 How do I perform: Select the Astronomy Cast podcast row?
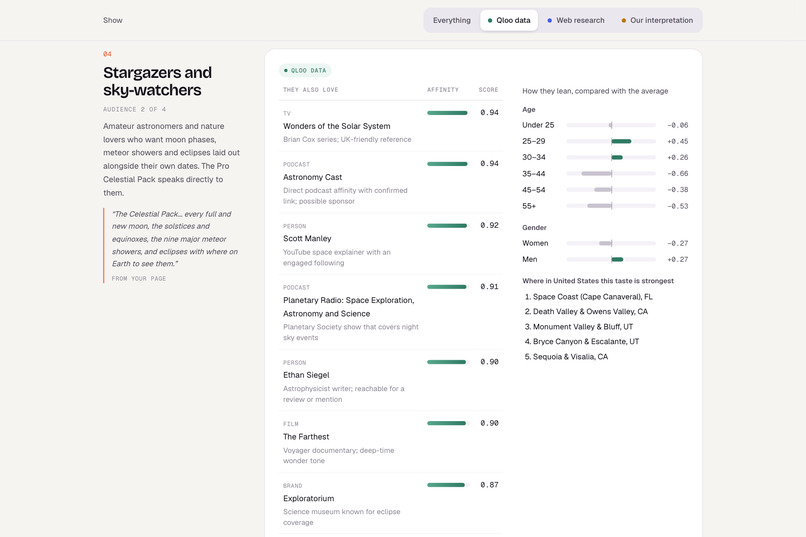coord(391,182)
